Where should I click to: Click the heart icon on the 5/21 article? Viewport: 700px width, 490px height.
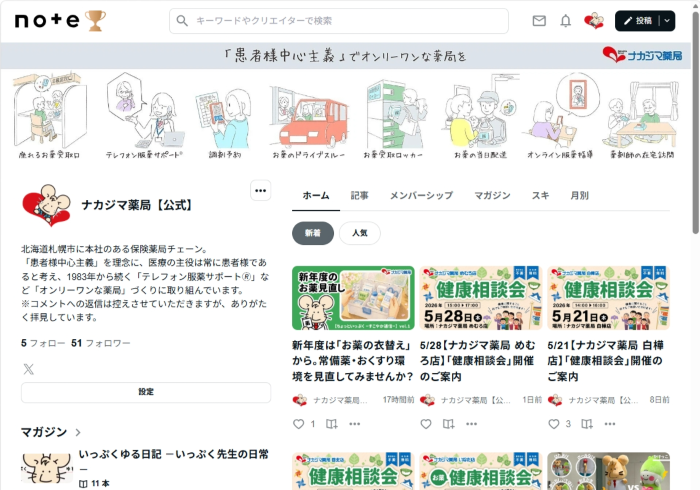[553, 424]
